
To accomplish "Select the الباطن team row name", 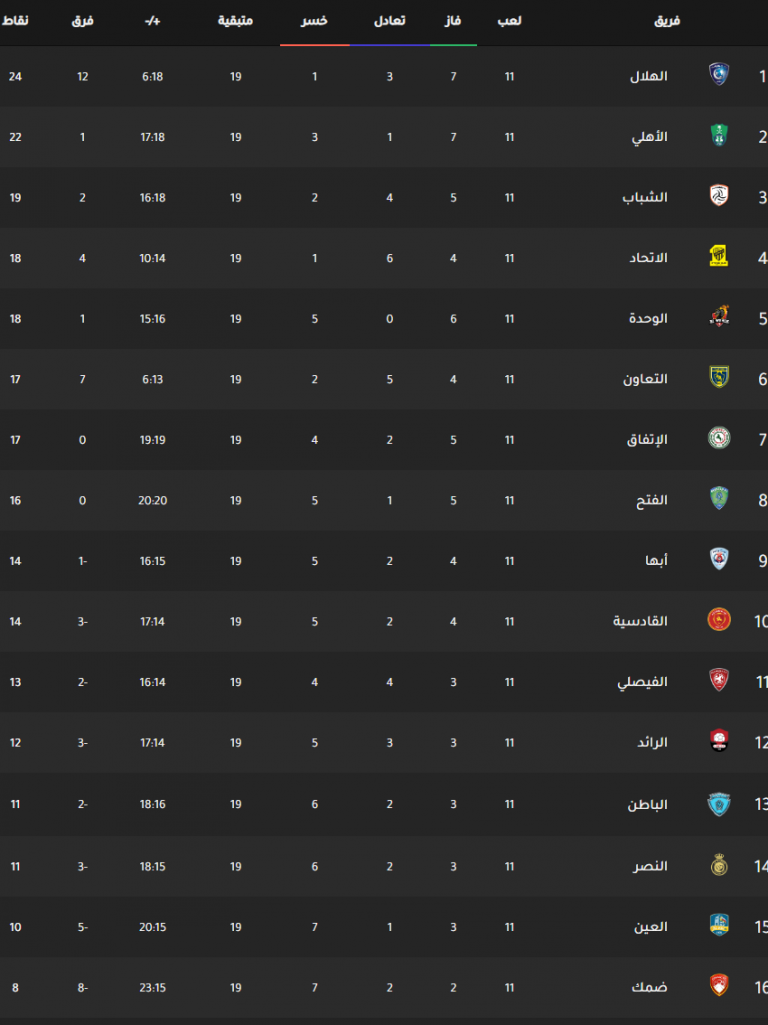I will click(648, 804).
